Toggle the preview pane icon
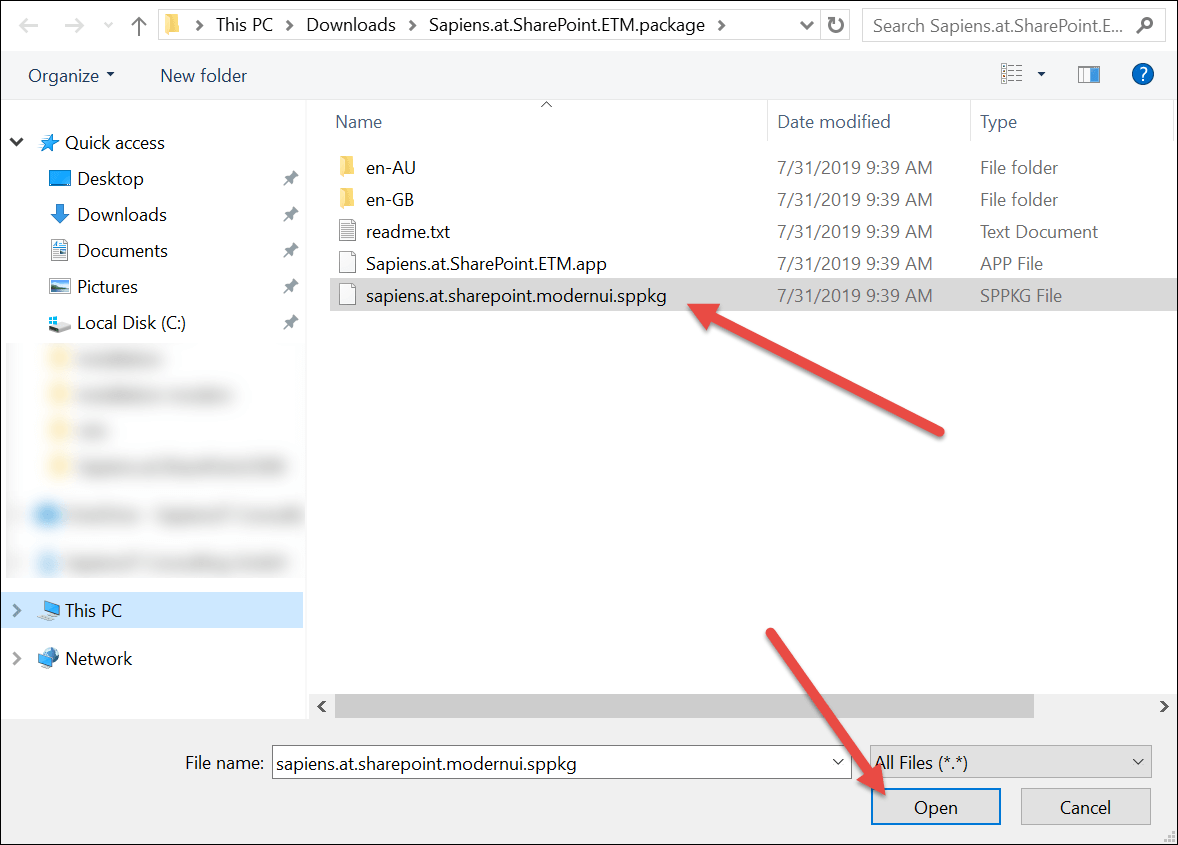 click(x=1089, y=75)
